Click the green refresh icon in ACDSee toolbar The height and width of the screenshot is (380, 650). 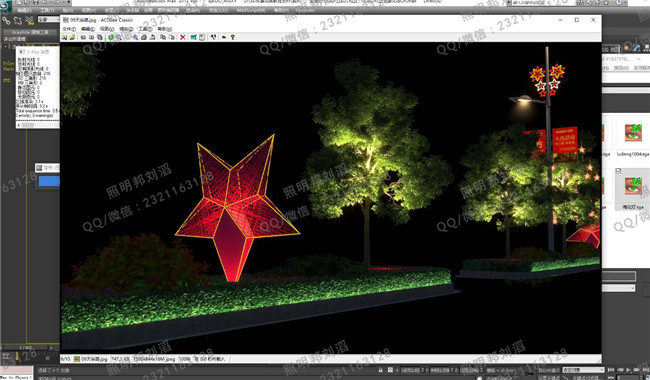click(x=111, y=37)
